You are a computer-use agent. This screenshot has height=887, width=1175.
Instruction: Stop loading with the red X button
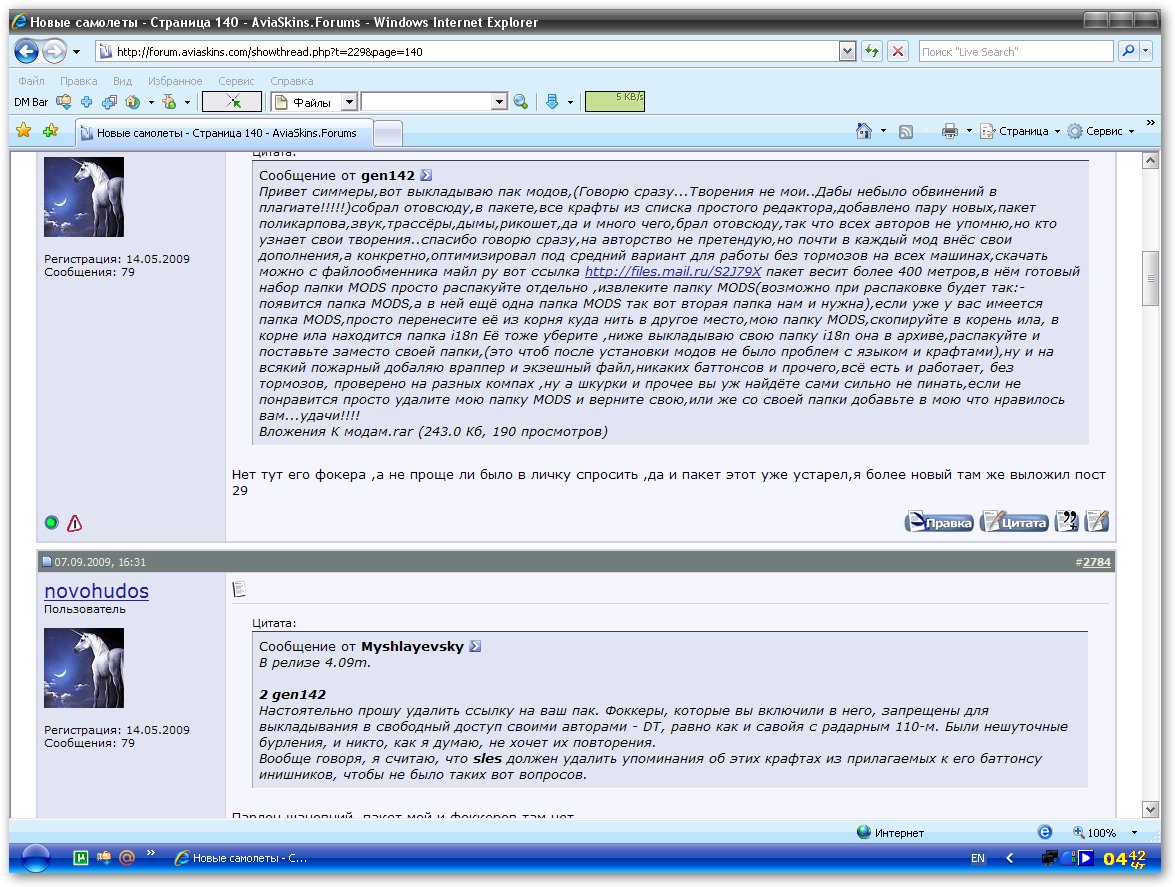pos(898,52)
